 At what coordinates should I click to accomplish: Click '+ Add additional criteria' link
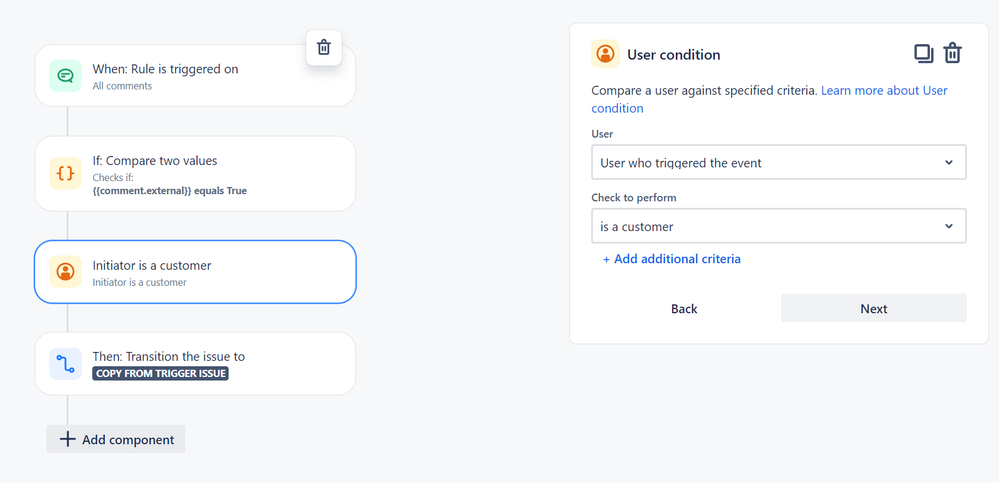[x=672, y=259]
